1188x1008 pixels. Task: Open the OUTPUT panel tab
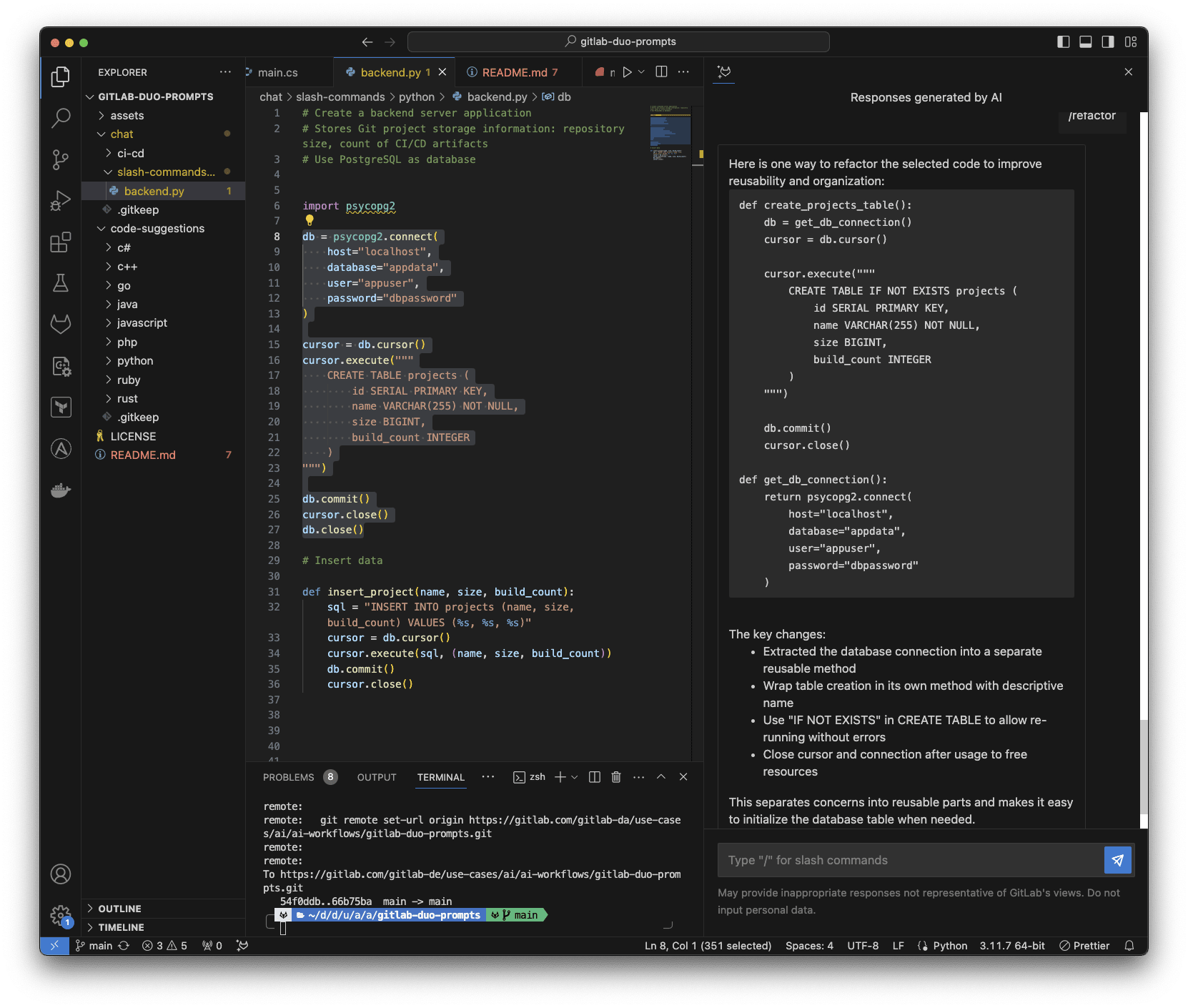coord(376,777)
